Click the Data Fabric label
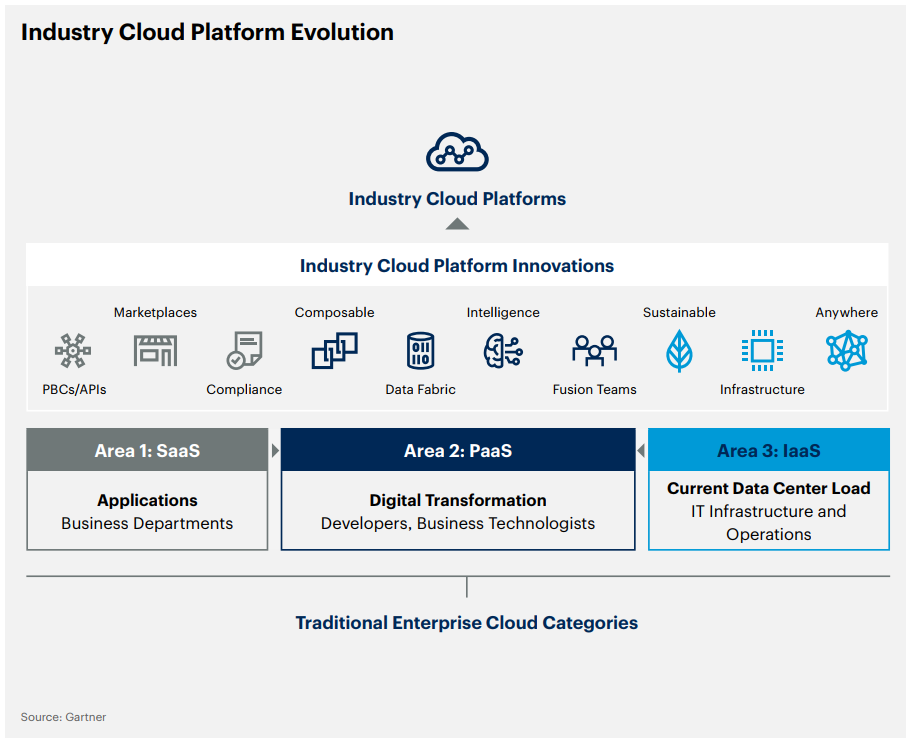This screenshot has height=746, width=914. (420, 389)
